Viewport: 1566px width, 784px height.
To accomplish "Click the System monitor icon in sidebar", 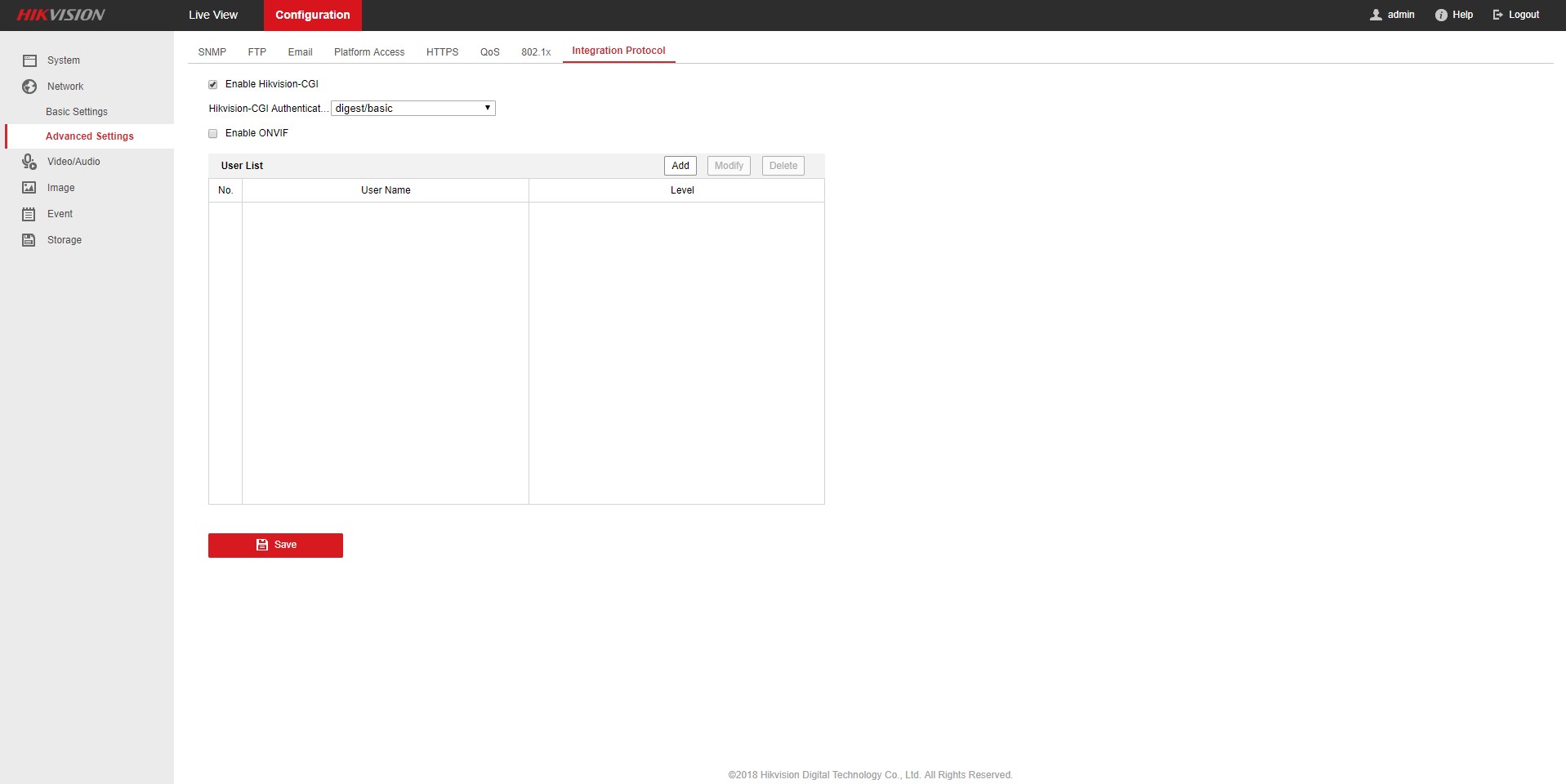I will coord(29,60).
